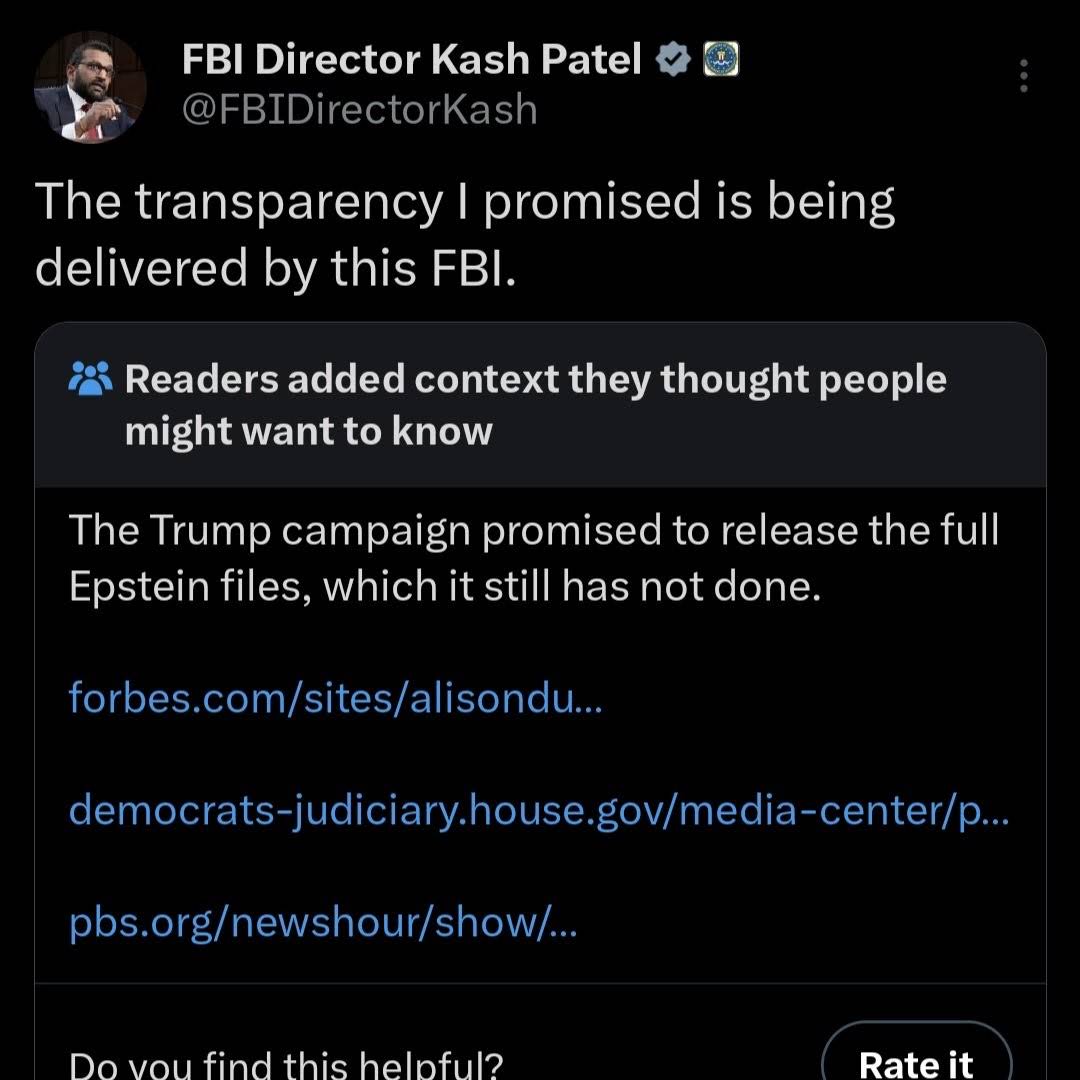Open the three-dot more options menu
Viewport: 1080px width, 1080px height.
pyautogui.click(x=1024, y=76)
